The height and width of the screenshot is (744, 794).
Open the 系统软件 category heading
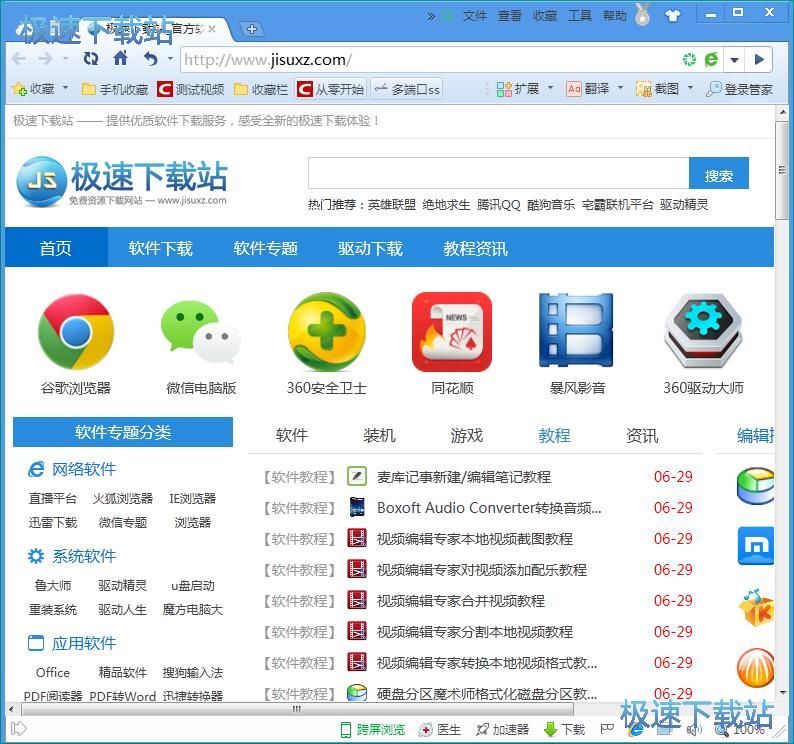84,556
